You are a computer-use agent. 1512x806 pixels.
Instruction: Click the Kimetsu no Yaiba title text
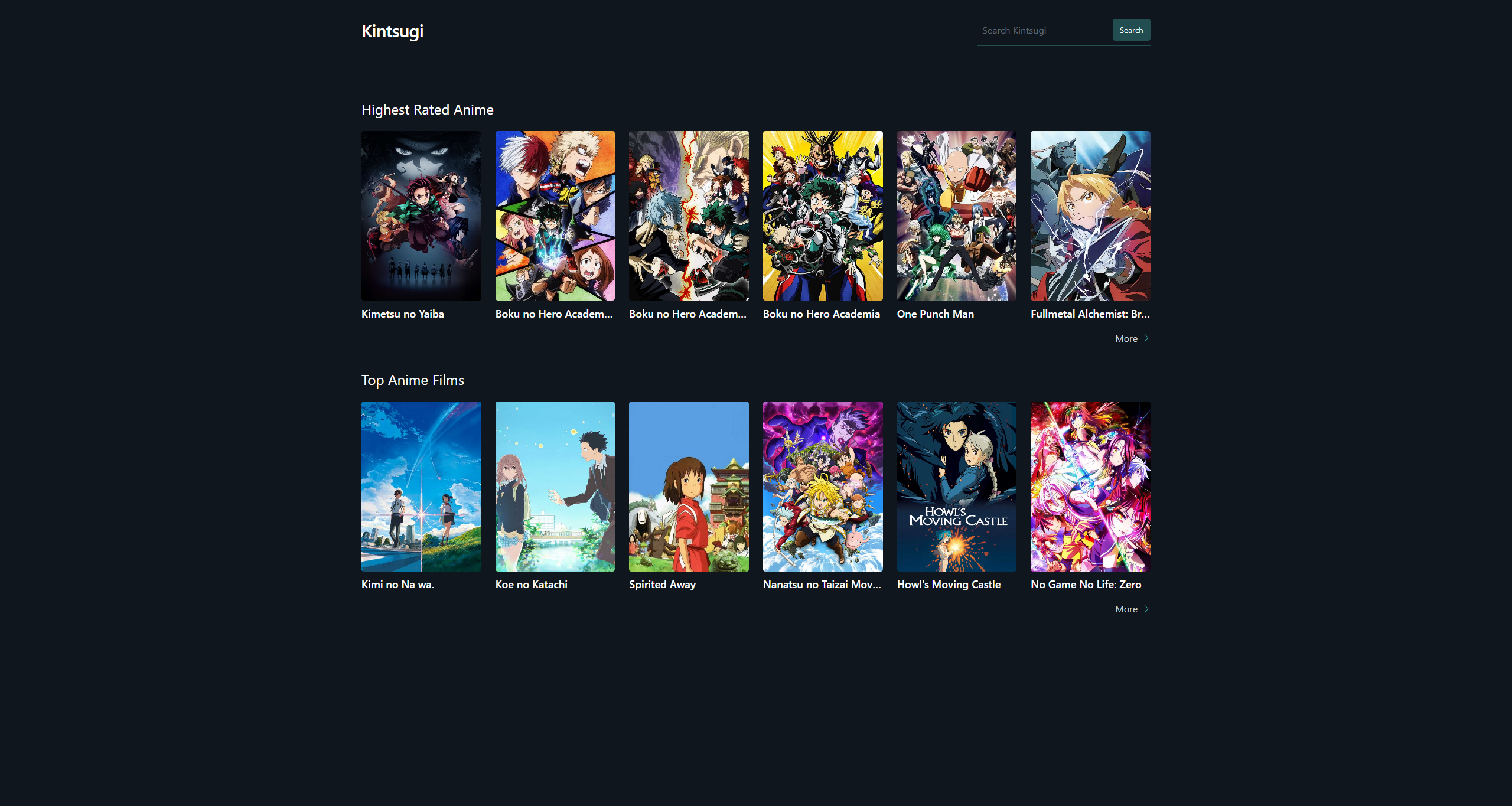402,314
